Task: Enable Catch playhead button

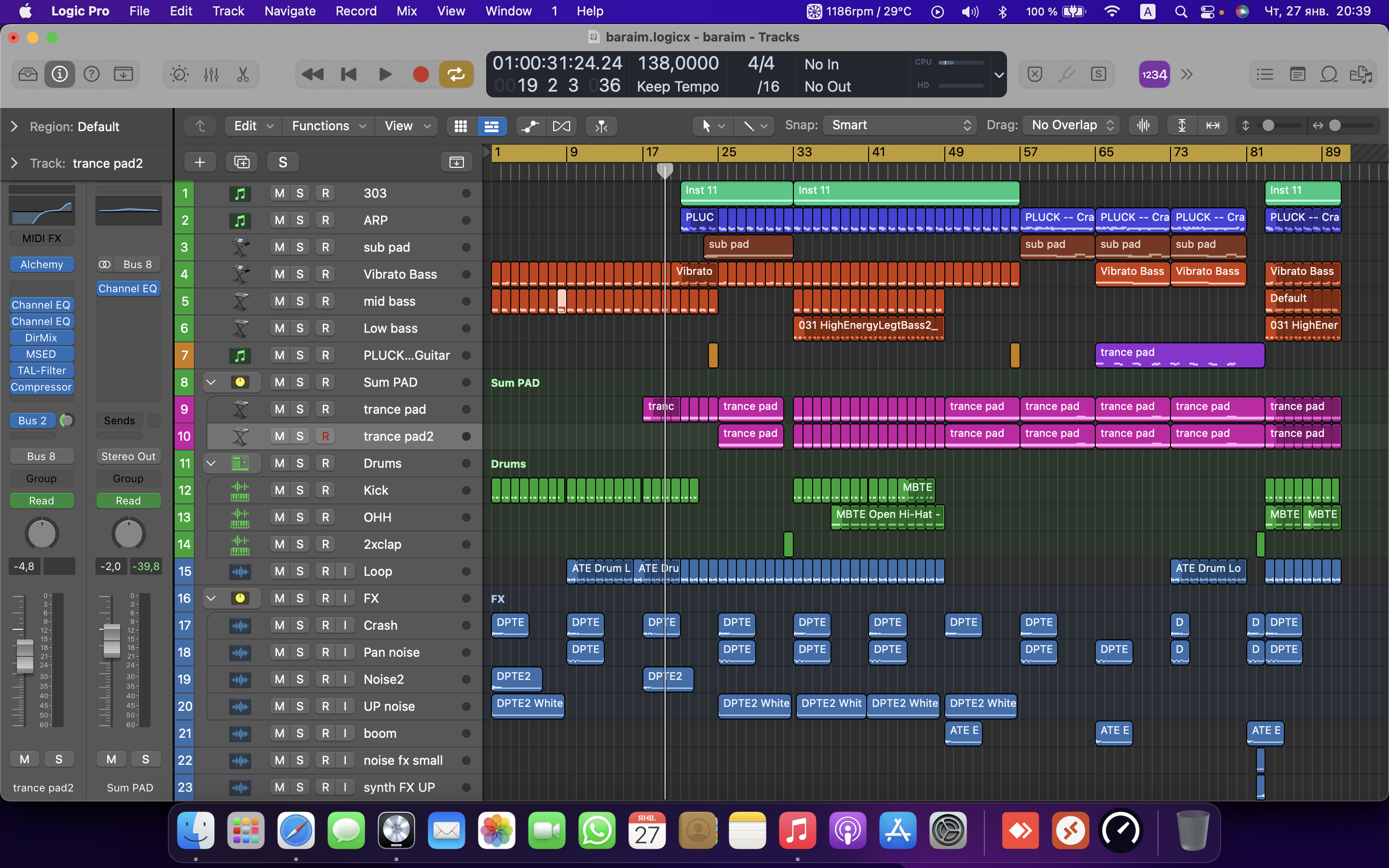Action: click(x=601, y=126)
